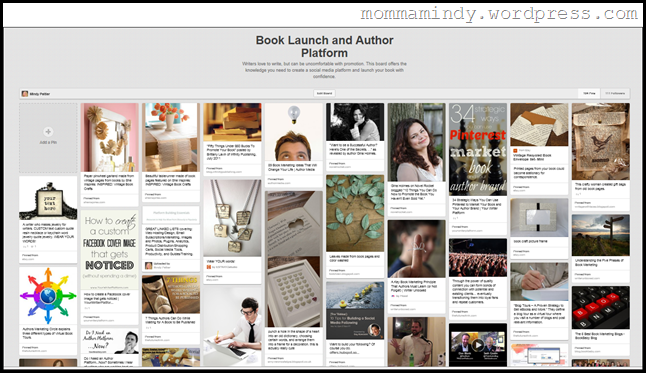Open the signpost landscape pin
The image size is (646, 373).
point(601,235)
